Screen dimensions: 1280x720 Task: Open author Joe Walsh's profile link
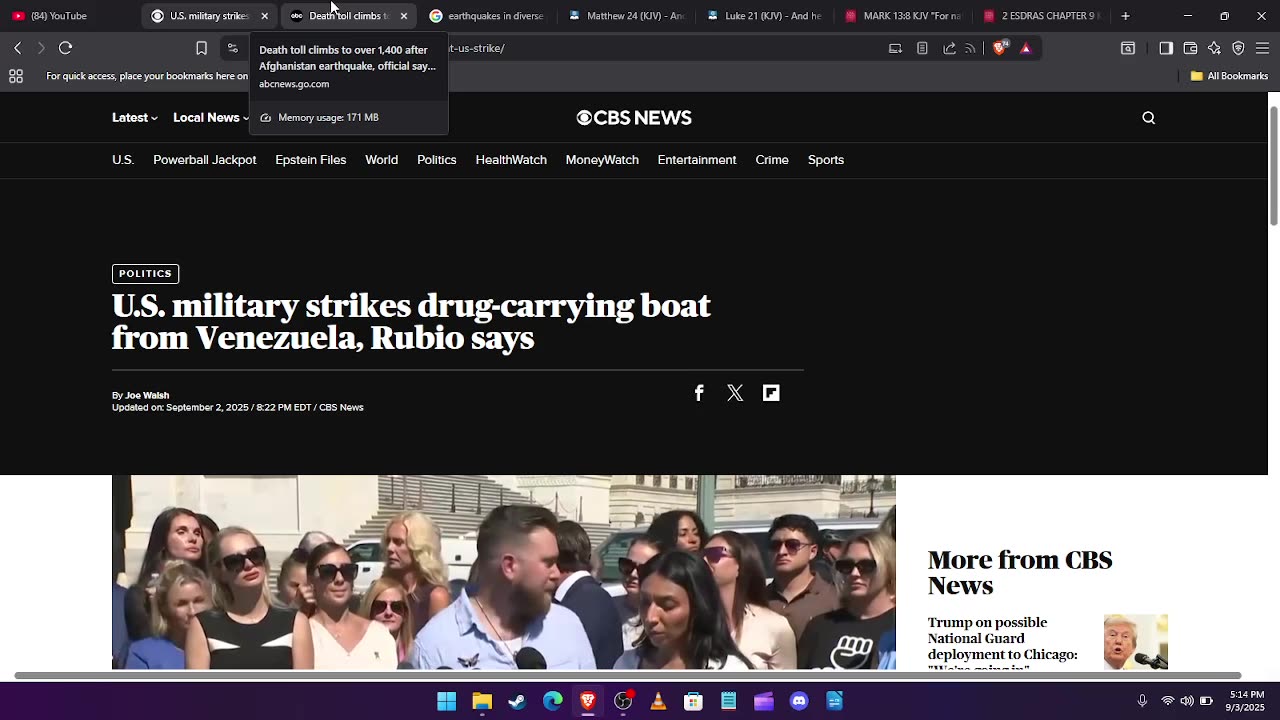147,395
